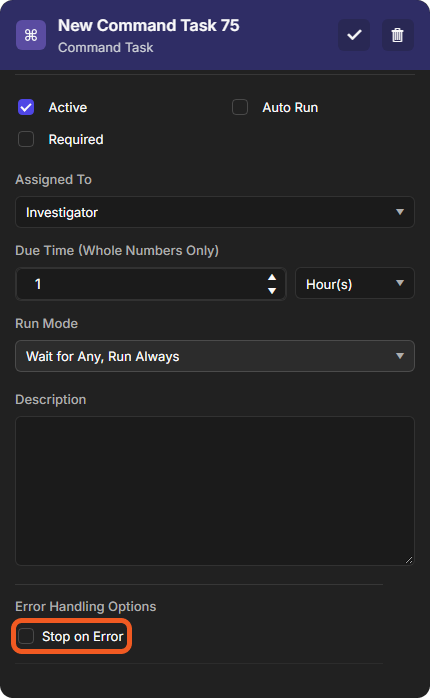Click the Command Task subtitle
The image size is (430, 698).
(x=105, y=48)
